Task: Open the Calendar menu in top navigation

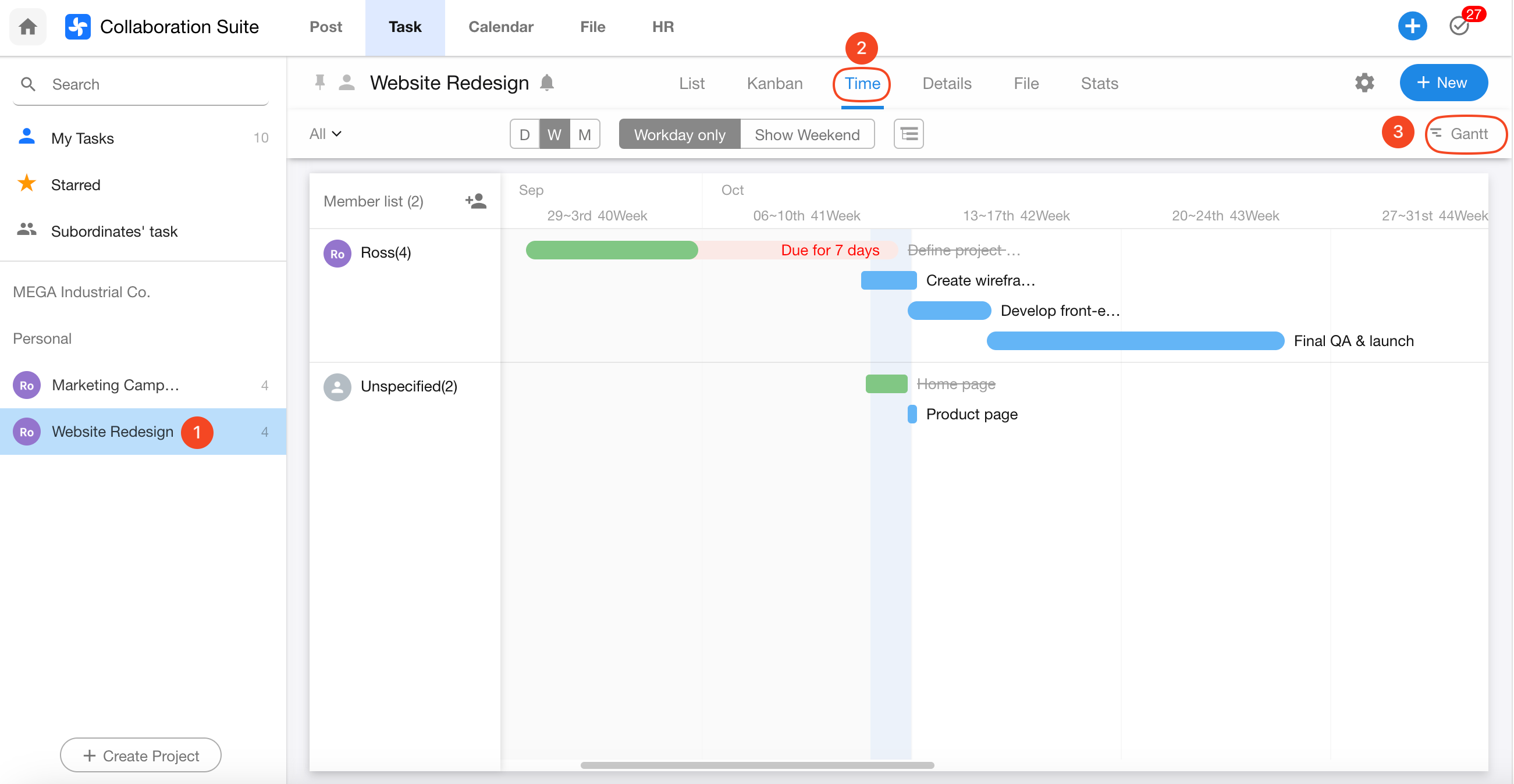Action: 501,26
